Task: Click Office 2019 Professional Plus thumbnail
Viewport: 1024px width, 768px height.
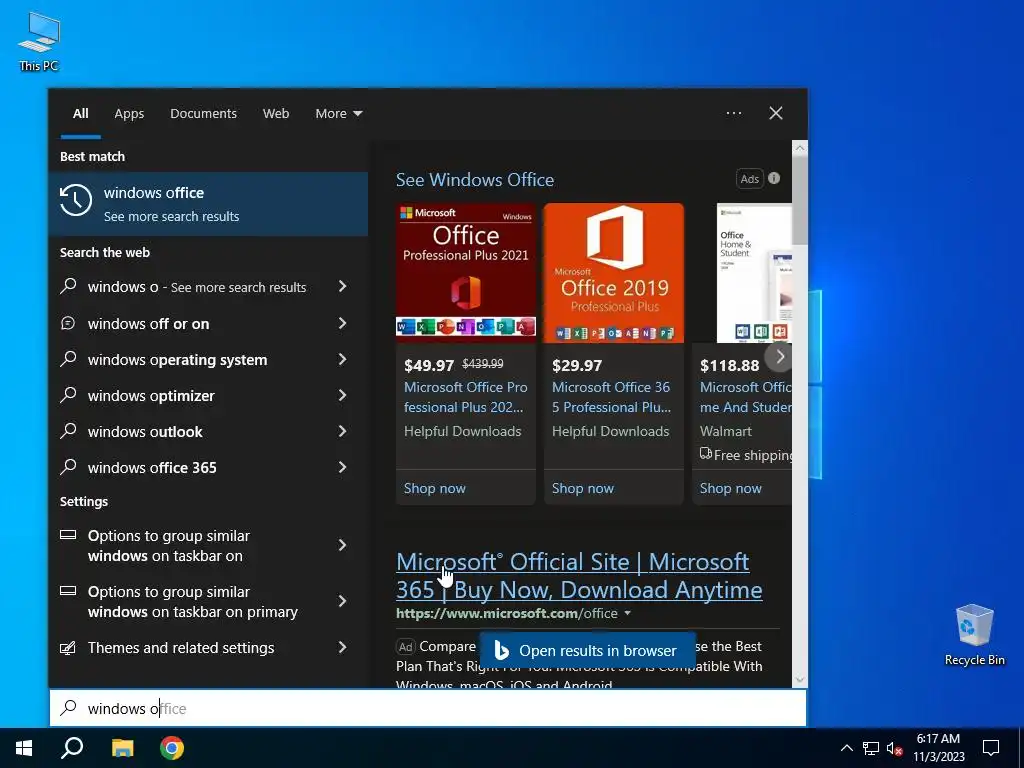Action: [614, 272]
